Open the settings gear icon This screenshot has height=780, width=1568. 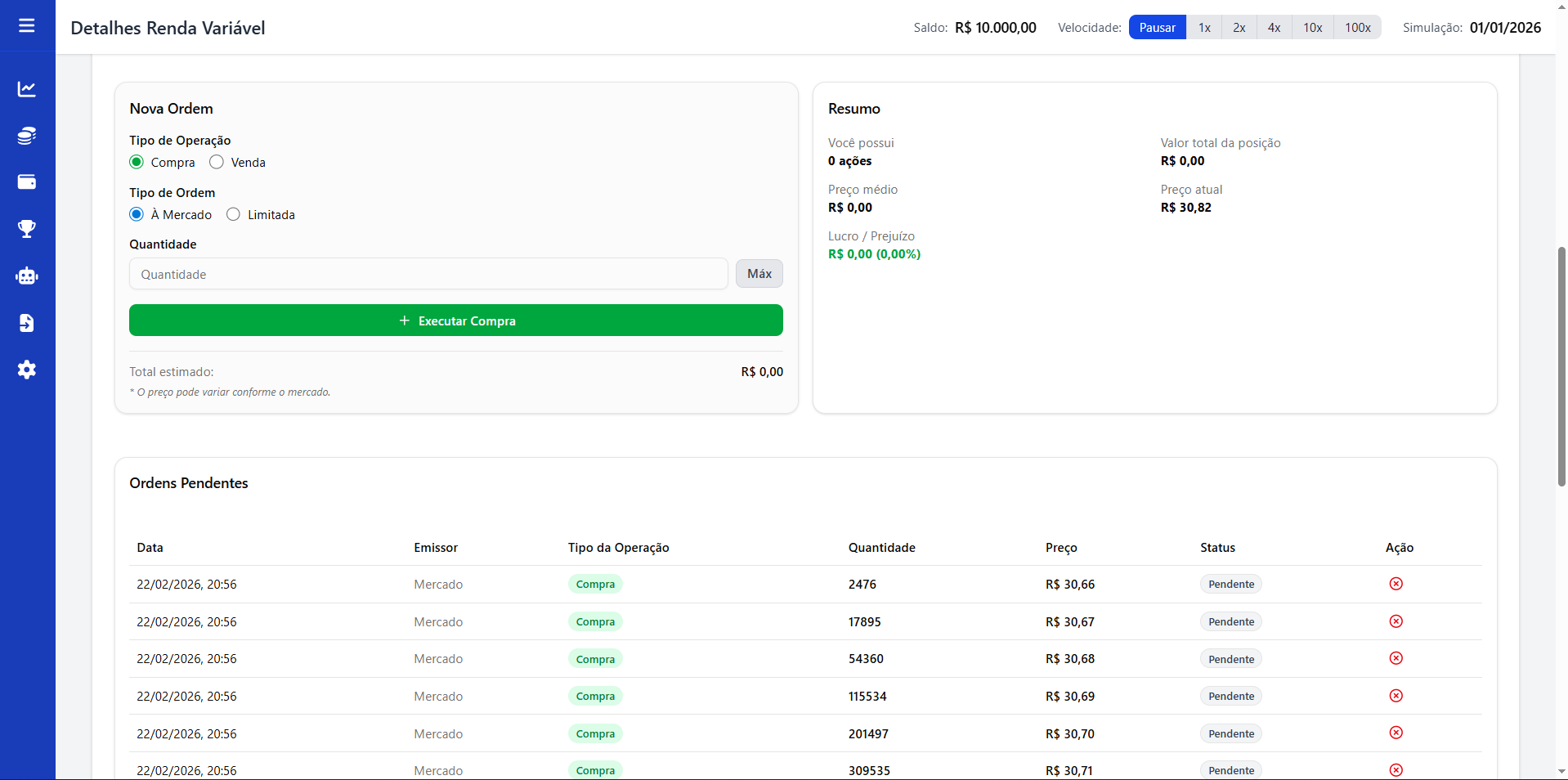coord(27,370)
